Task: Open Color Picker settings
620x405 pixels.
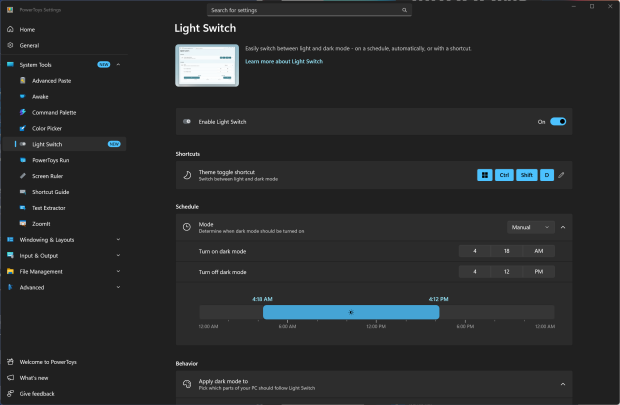Action: (x=63, y=128)
